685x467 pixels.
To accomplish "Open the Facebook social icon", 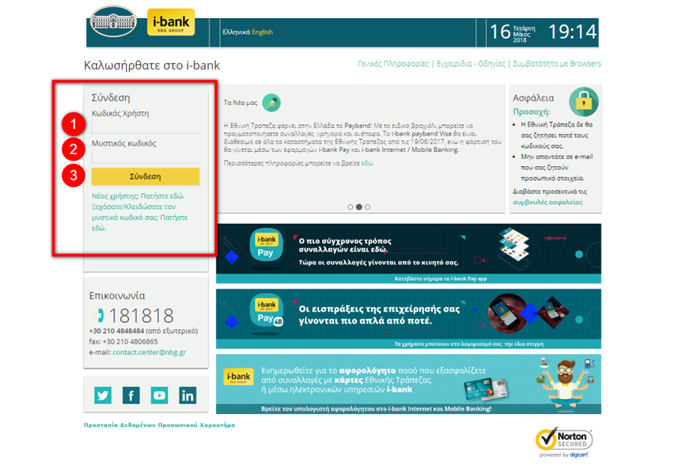I will point(131,396).
